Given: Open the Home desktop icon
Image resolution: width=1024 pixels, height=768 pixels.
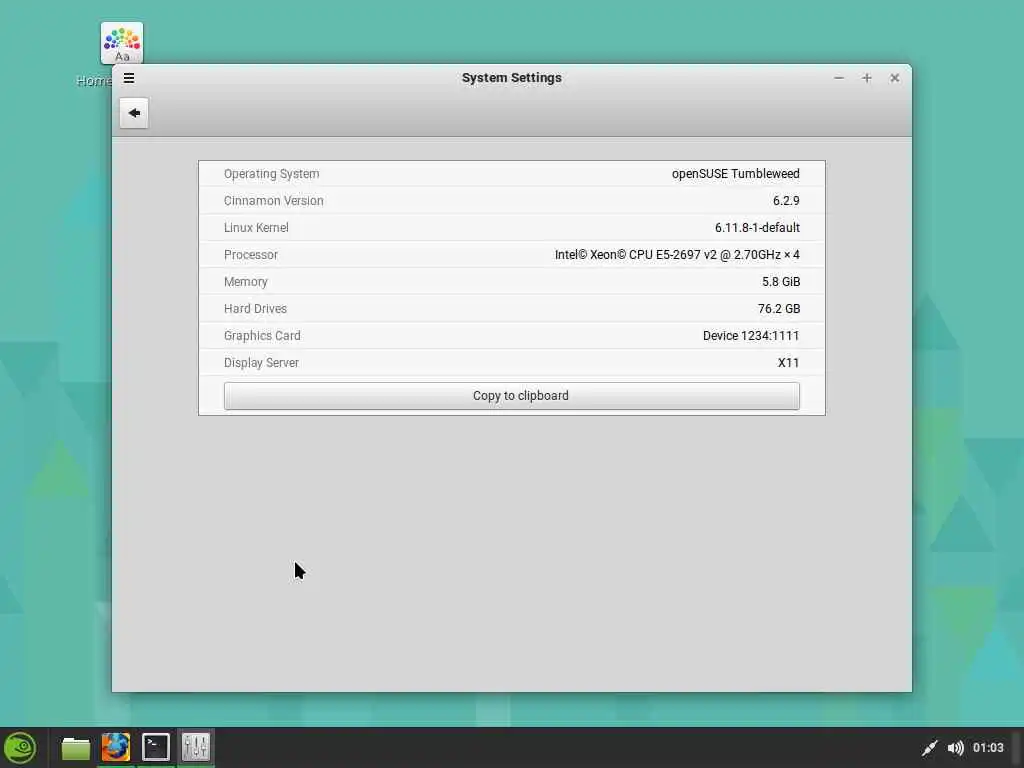Looking at the screenshot, I should [x=121, y=44].
